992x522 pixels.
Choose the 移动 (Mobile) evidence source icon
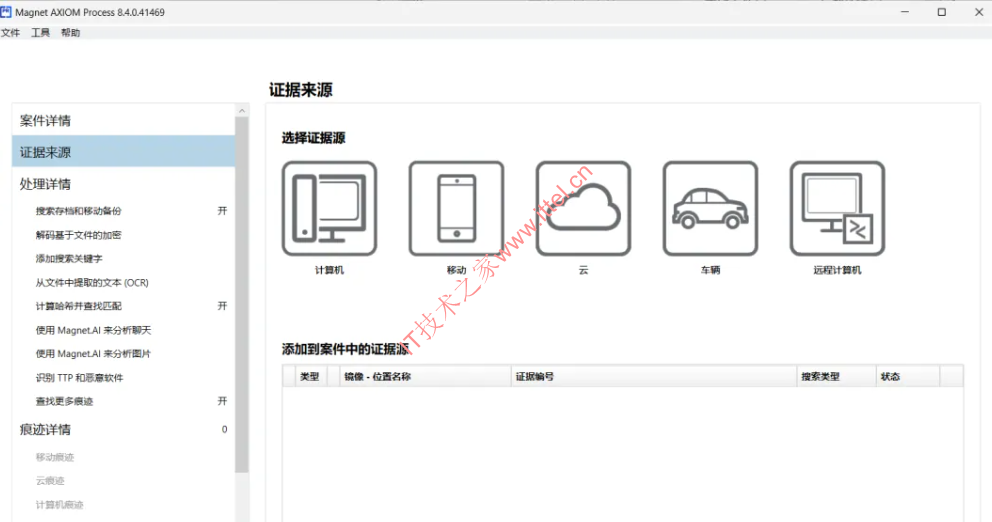coord(456,208)
